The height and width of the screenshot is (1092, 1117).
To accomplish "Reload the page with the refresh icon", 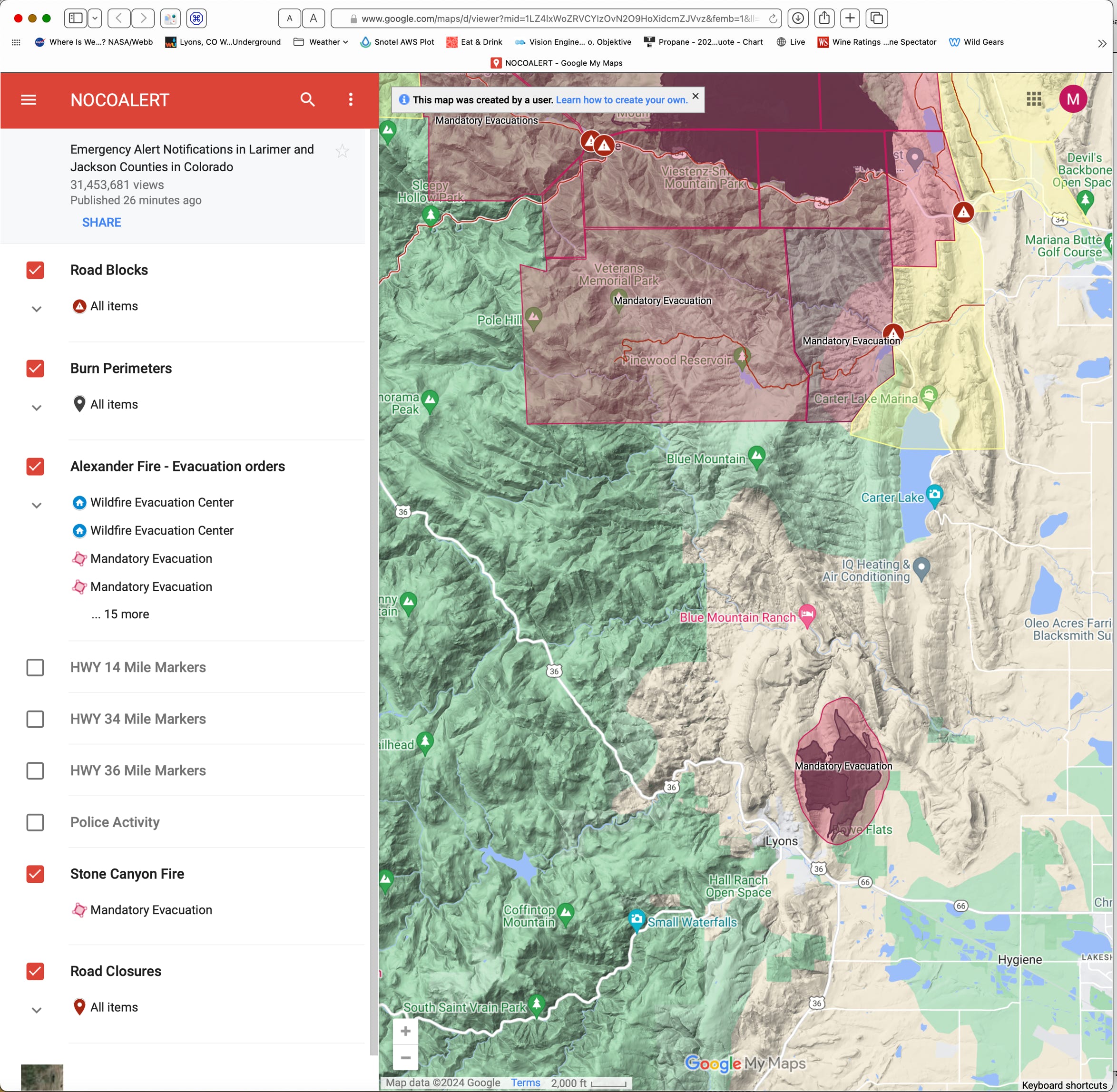I will [773, 19].
